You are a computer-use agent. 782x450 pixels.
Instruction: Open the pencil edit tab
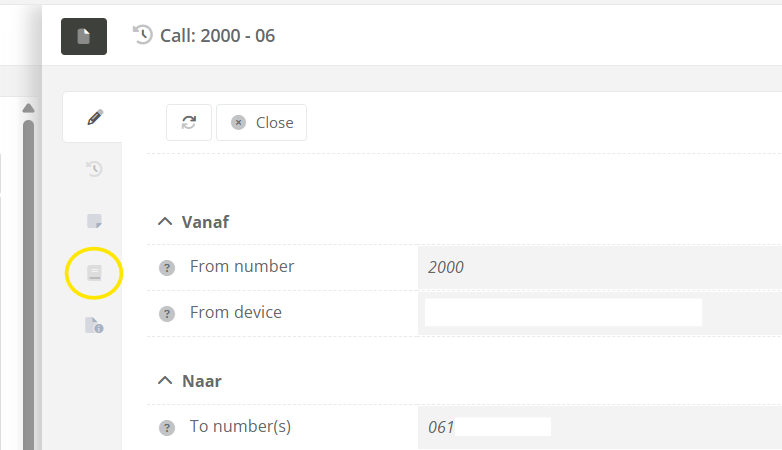click(x=94, y=117)
